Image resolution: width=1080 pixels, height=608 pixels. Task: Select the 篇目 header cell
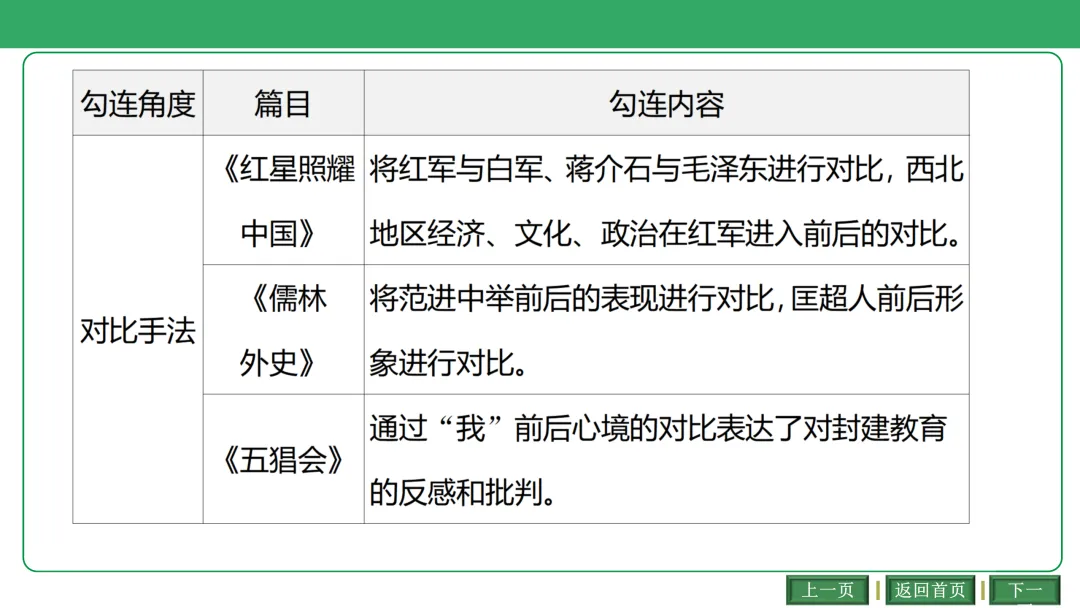[x=283, y=103]
